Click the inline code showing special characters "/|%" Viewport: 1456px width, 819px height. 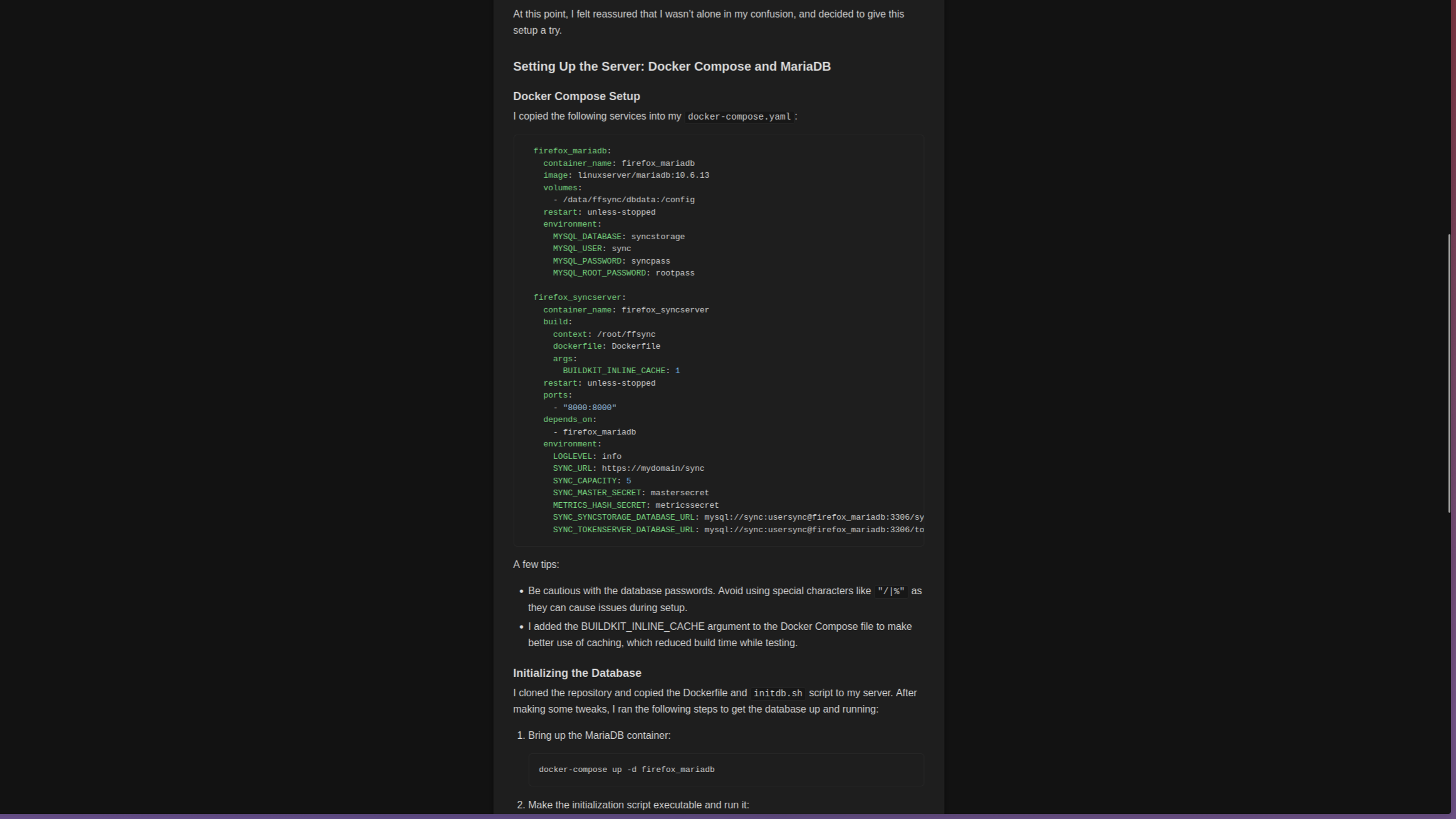coord(891,591)
